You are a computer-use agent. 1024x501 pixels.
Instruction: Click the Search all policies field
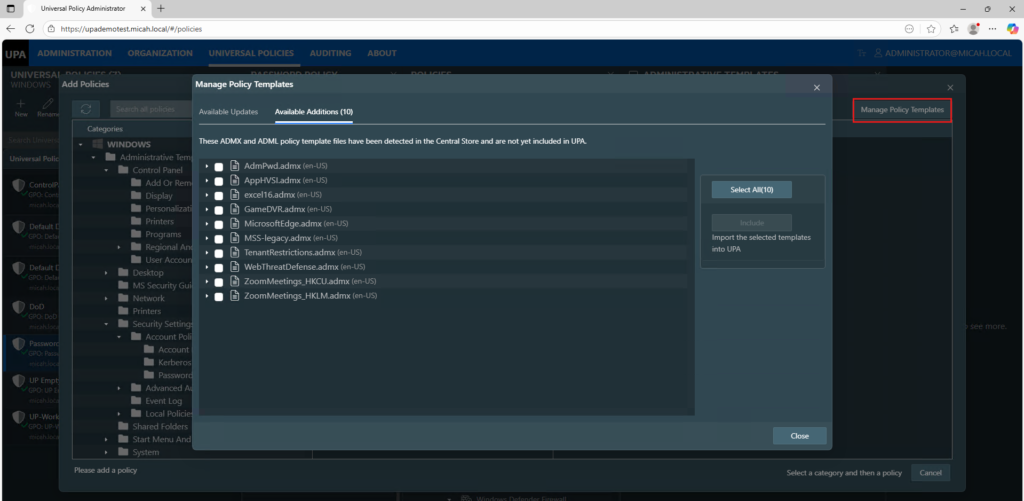(150, 108)
